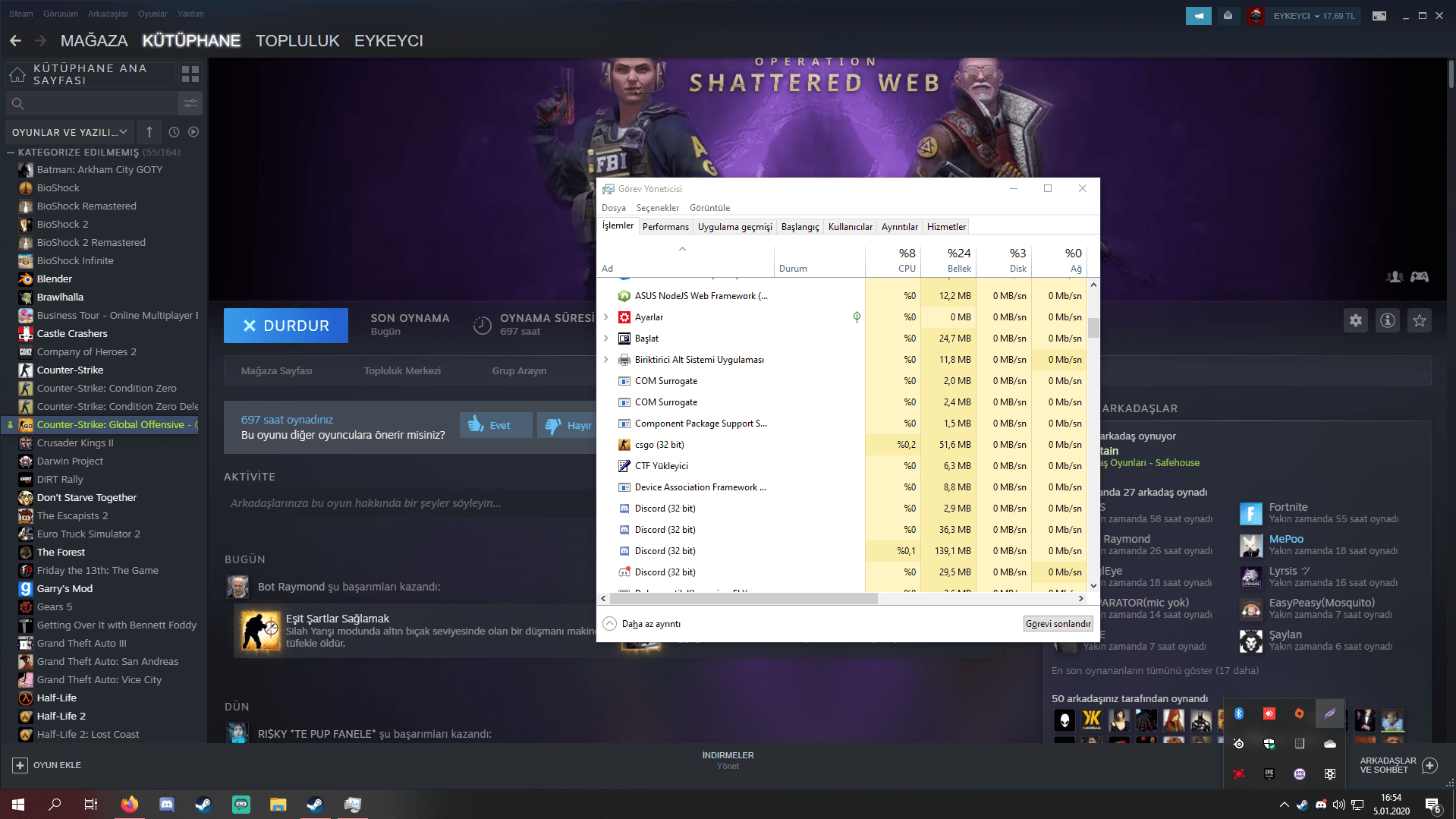
Task: Select Garry's Mod in library list
Action: [x=64, y=588]
